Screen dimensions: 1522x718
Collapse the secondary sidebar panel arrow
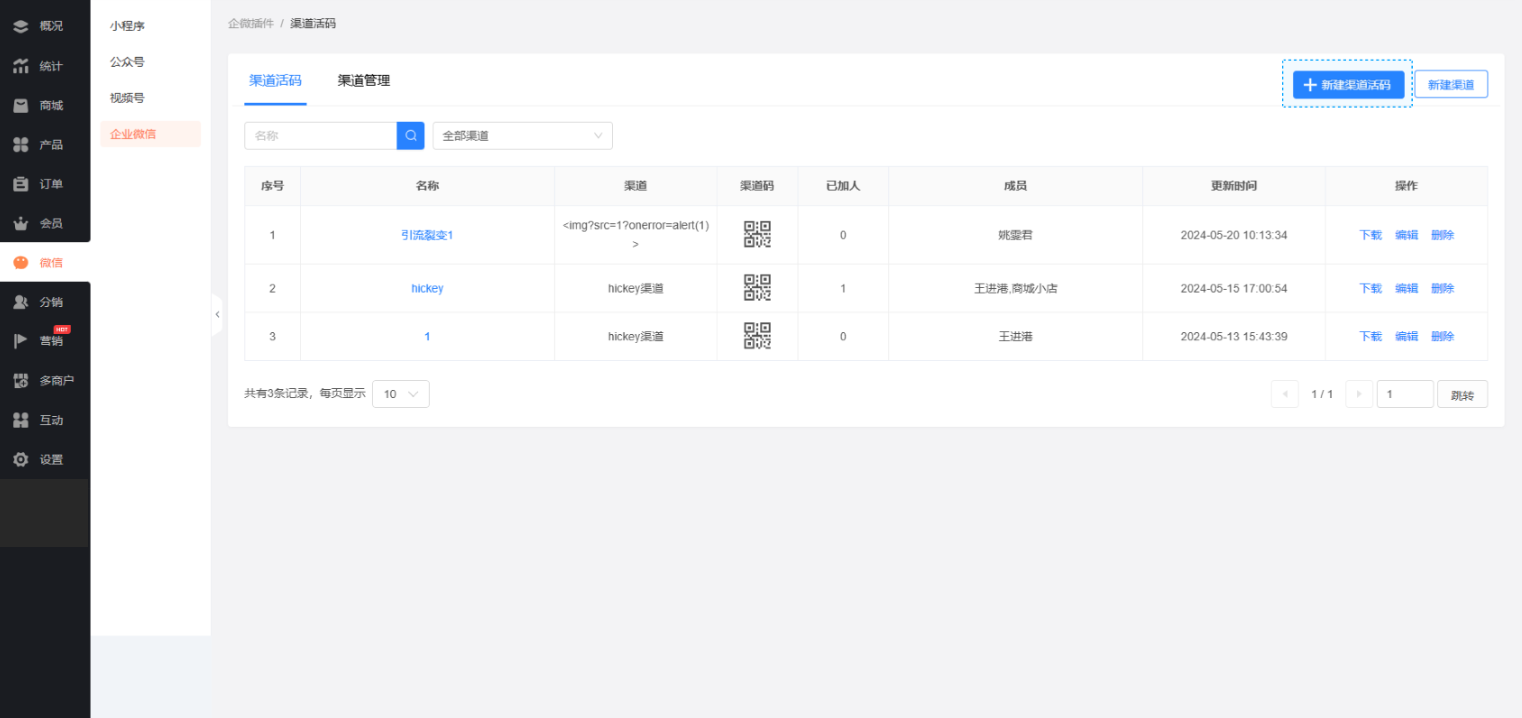click(217, 314)
